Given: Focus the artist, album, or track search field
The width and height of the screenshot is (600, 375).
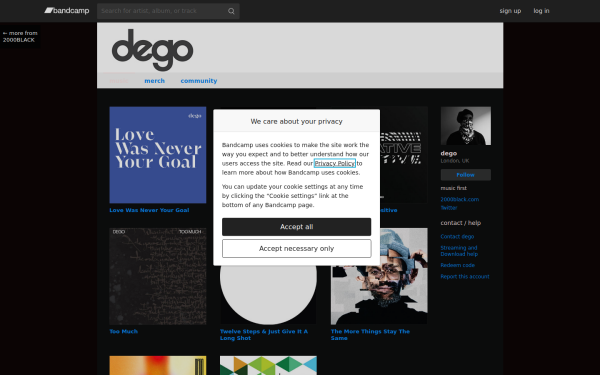Looking at the screenshot, I should point(168,11).
